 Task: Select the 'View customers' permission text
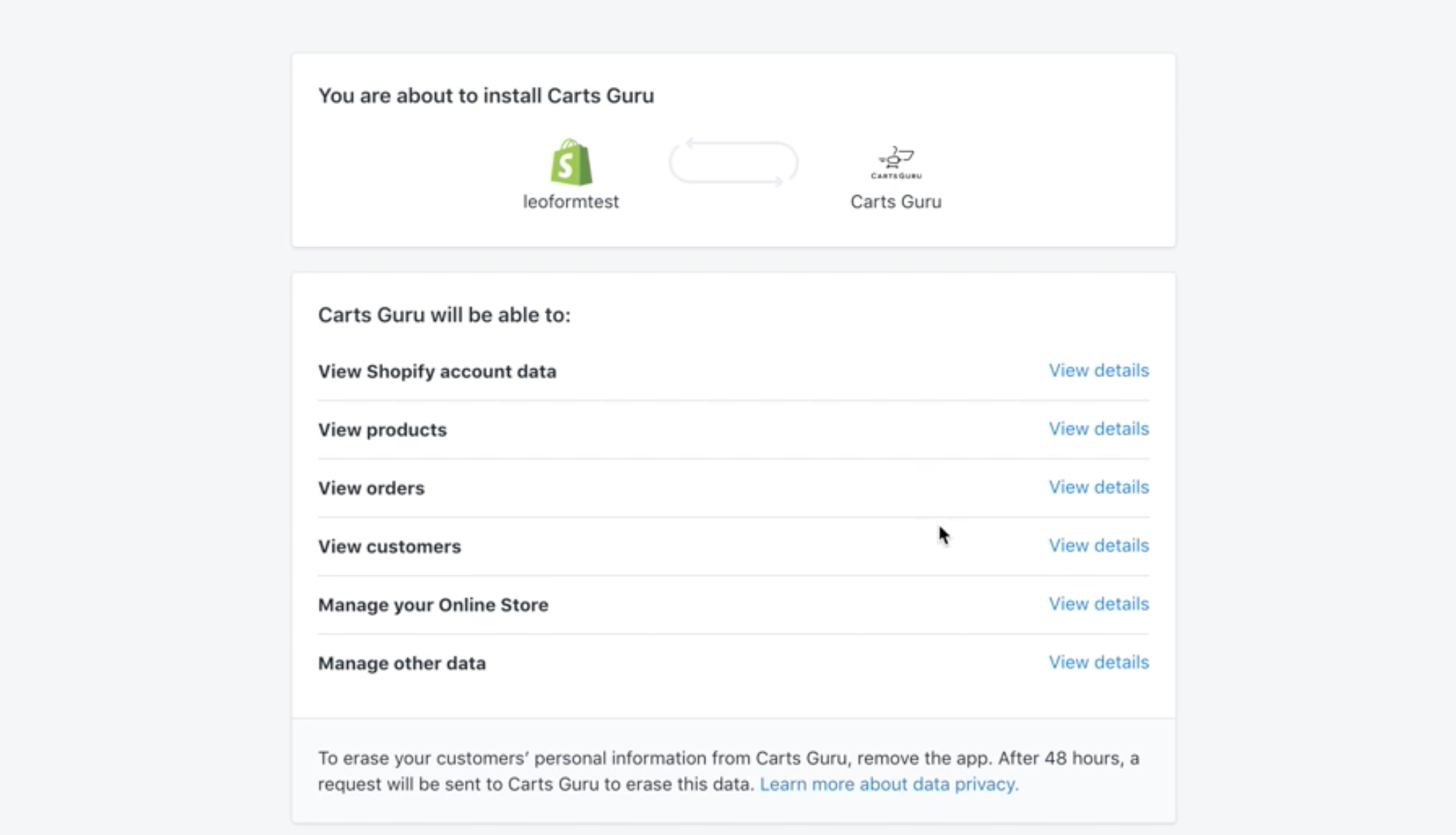click(390, 547)
